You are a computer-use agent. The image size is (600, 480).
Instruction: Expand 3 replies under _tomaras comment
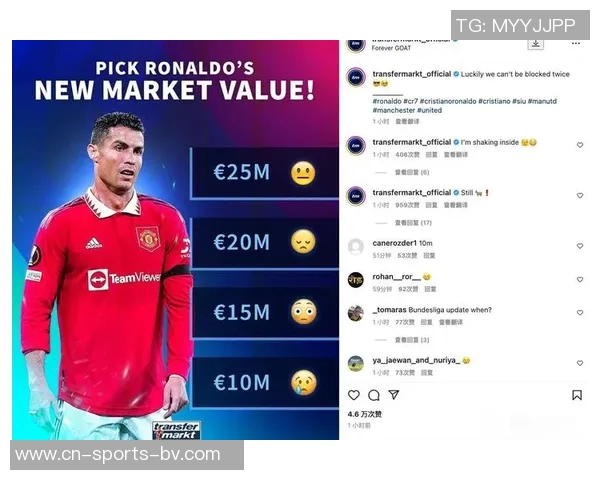[412, 340]
